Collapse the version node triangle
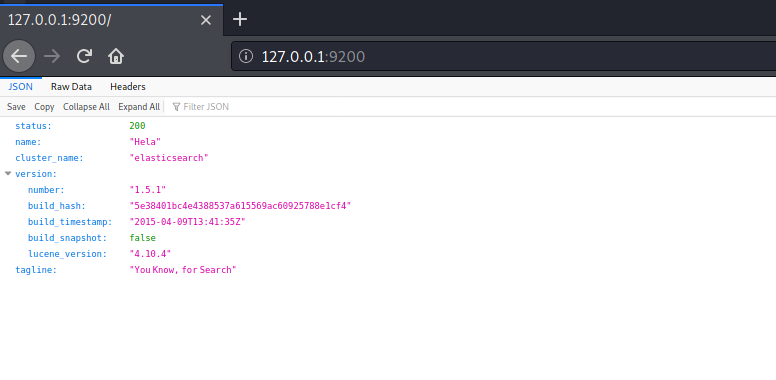This screenshot has height=380, width=776. 8,174
